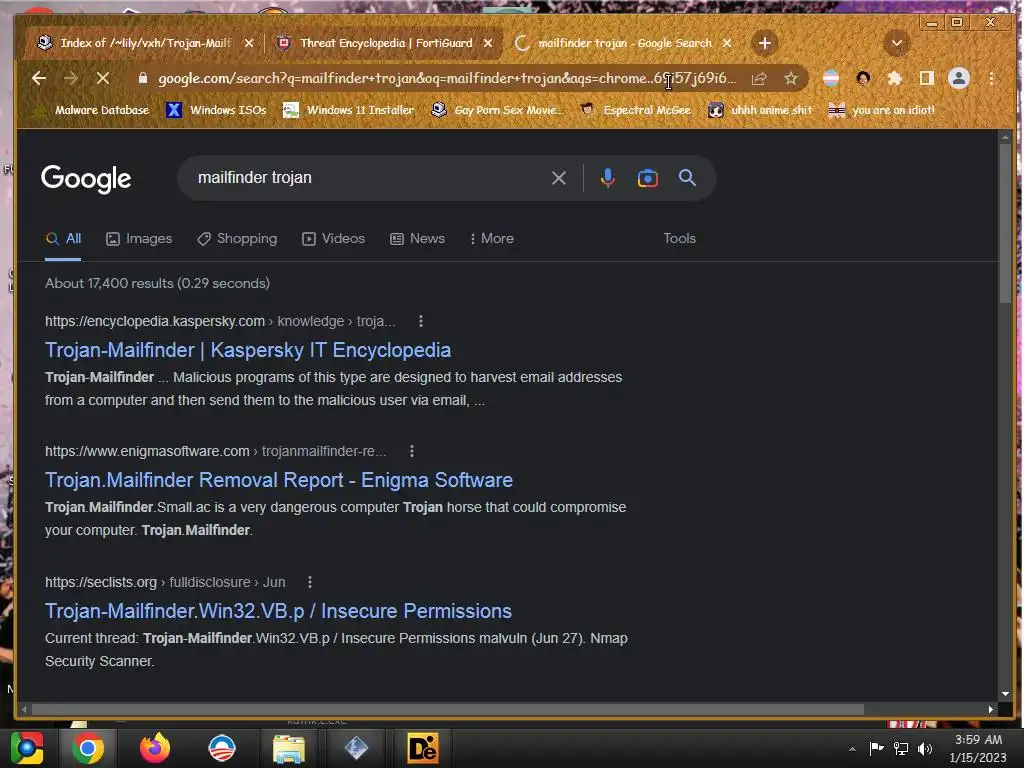1024x768 pixels.
Task: Launch Firefox from the taskbar
Action: 155,748
